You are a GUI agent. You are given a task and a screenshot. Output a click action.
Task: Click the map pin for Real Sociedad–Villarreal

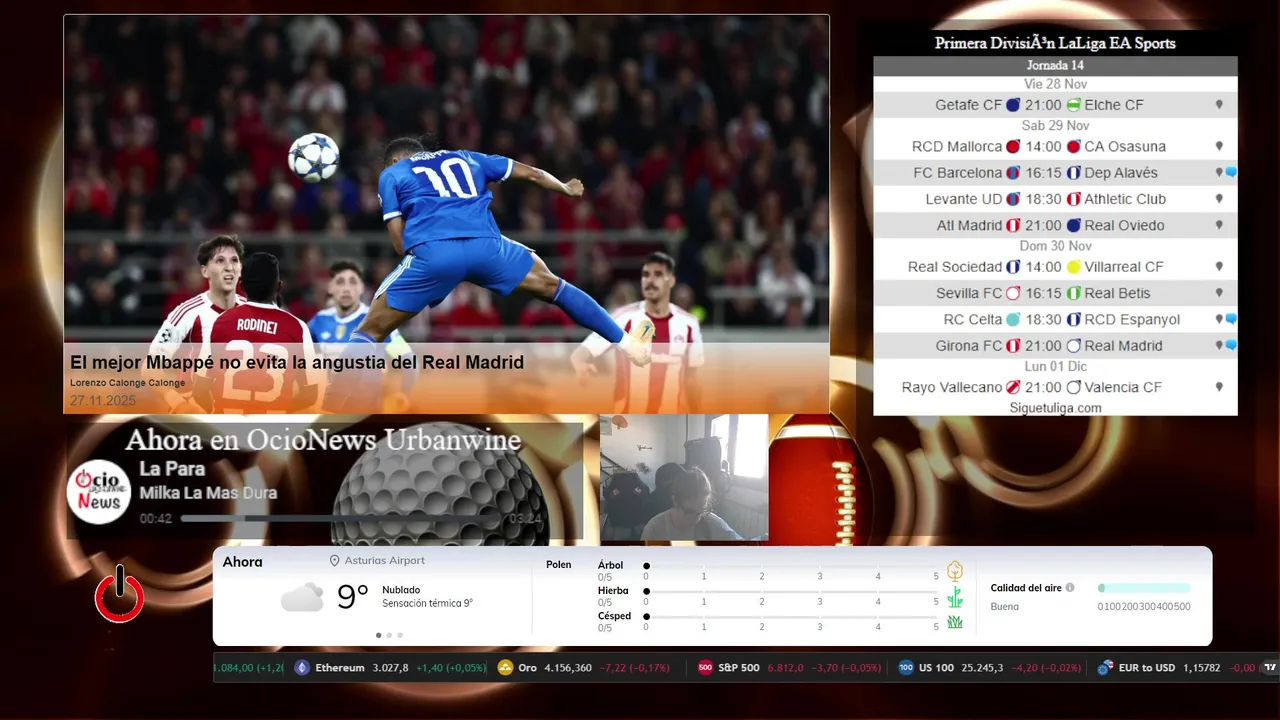coord(1219,267)
